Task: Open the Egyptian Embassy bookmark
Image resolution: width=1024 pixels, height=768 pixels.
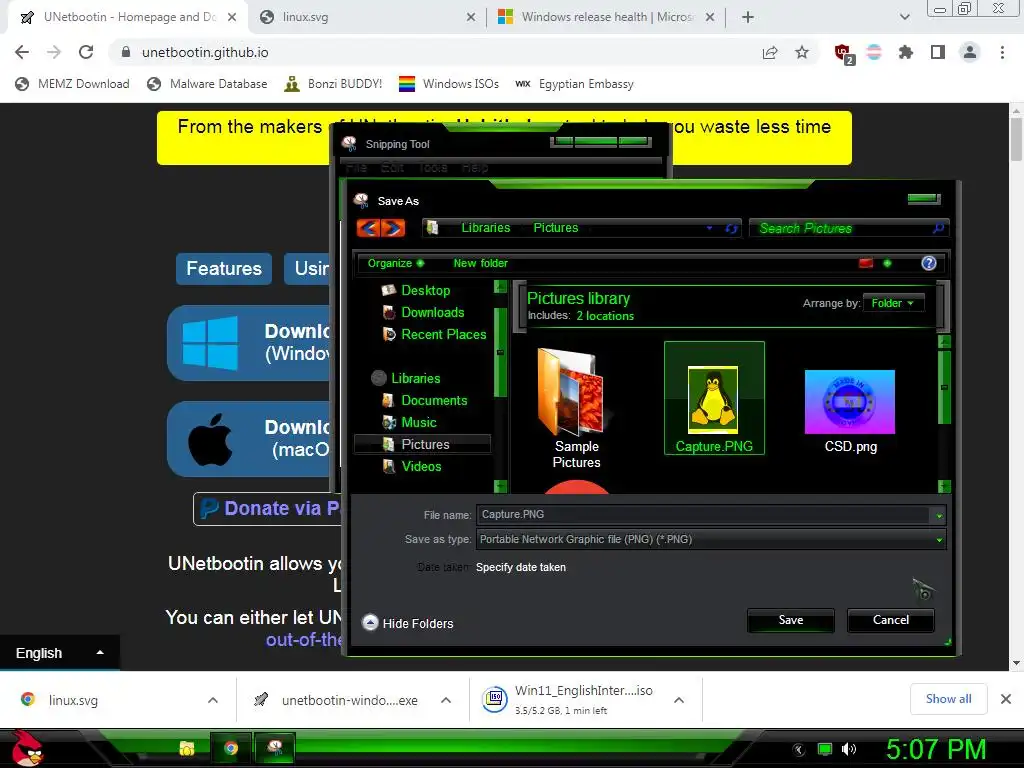Action: 574,84
